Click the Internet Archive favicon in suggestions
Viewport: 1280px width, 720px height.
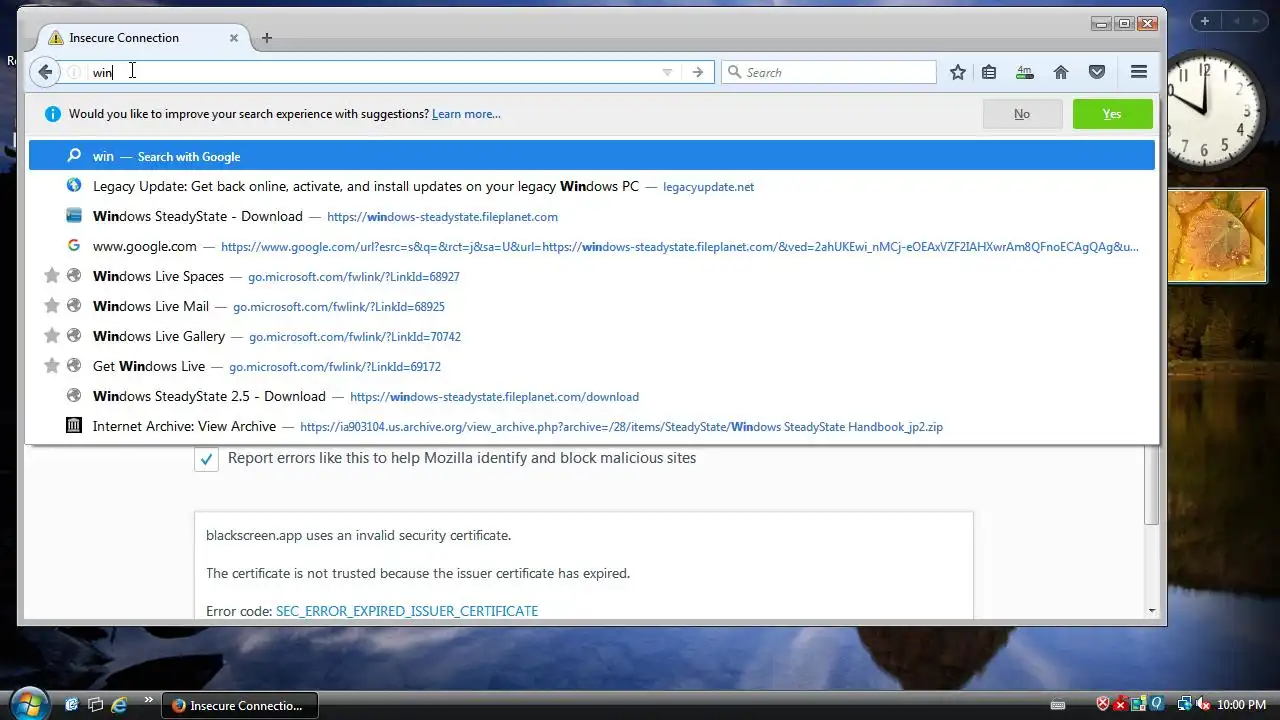[74, 426]
